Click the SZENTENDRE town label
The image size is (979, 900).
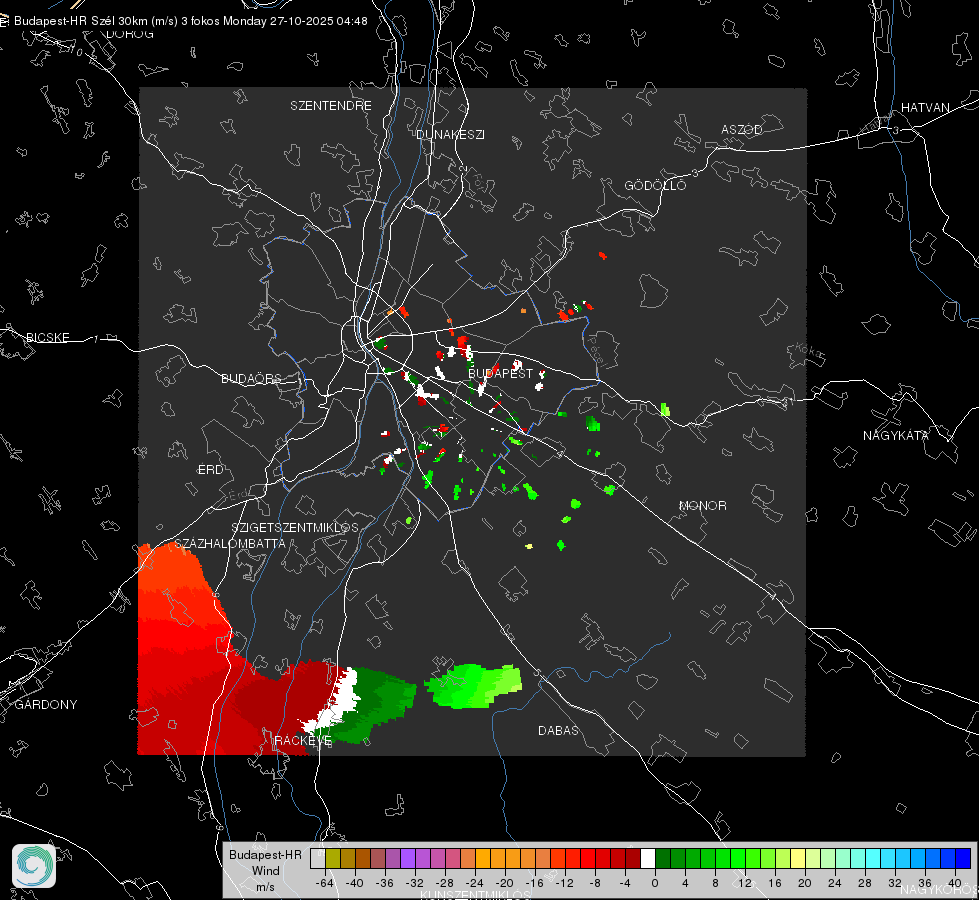[331, 106]
